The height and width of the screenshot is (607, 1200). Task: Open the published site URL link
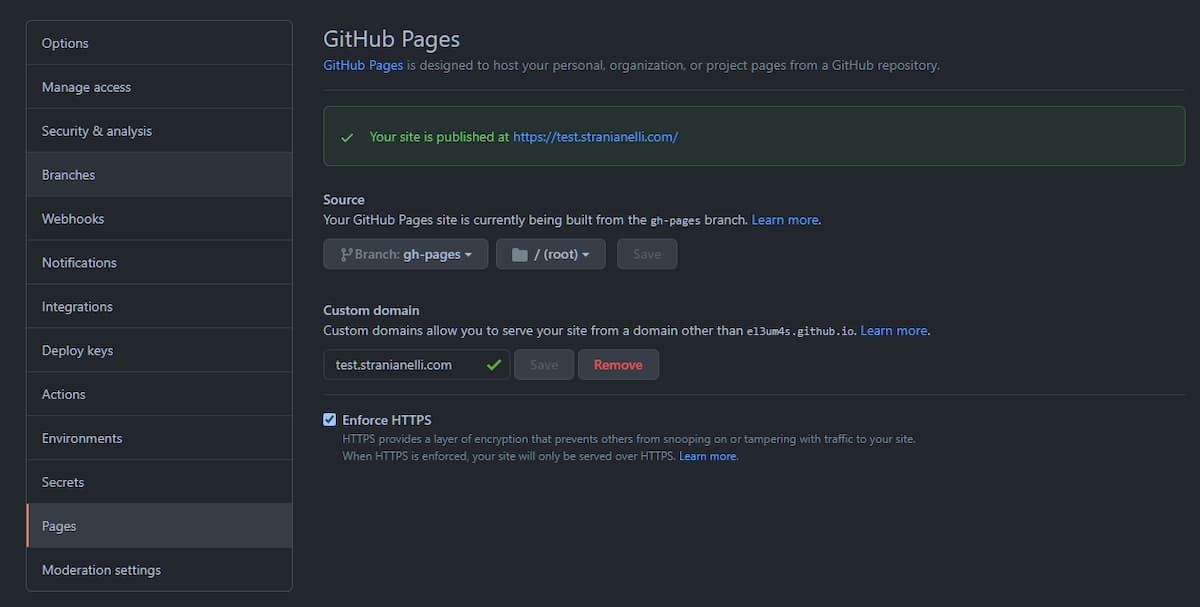click(595, 137)
